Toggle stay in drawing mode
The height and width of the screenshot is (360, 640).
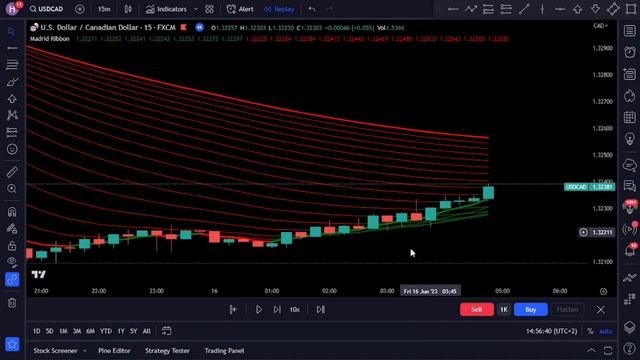tap(12, 229)
